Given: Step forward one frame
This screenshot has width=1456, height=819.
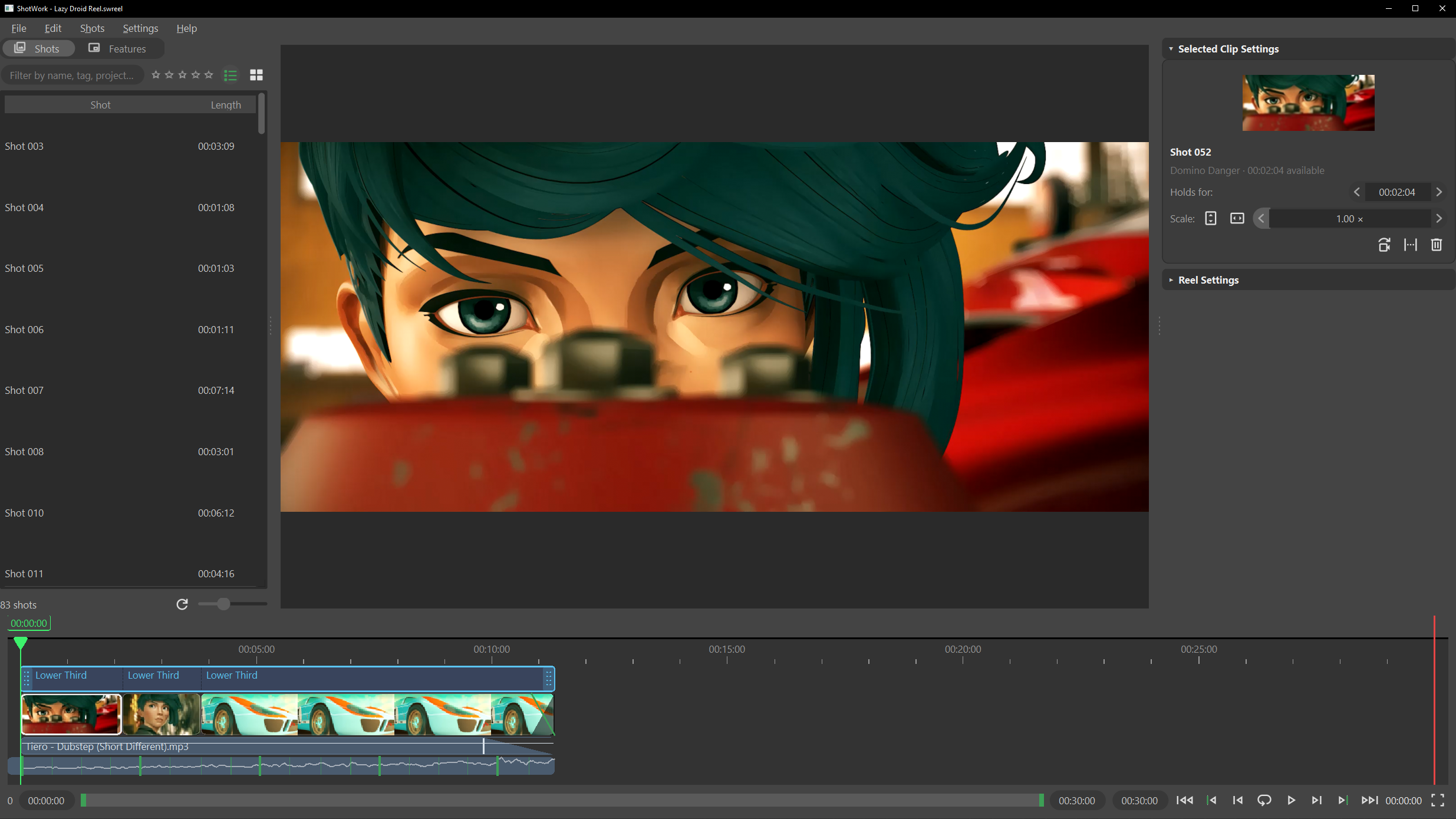Looking at the screenshot, I should coord(1317,800).
